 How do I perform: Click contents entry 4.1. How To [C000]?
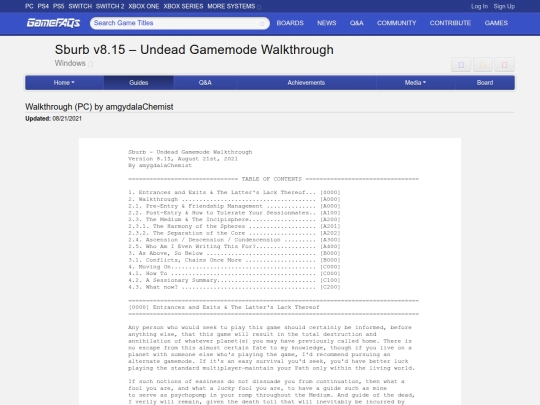click(x=234, y=273)
